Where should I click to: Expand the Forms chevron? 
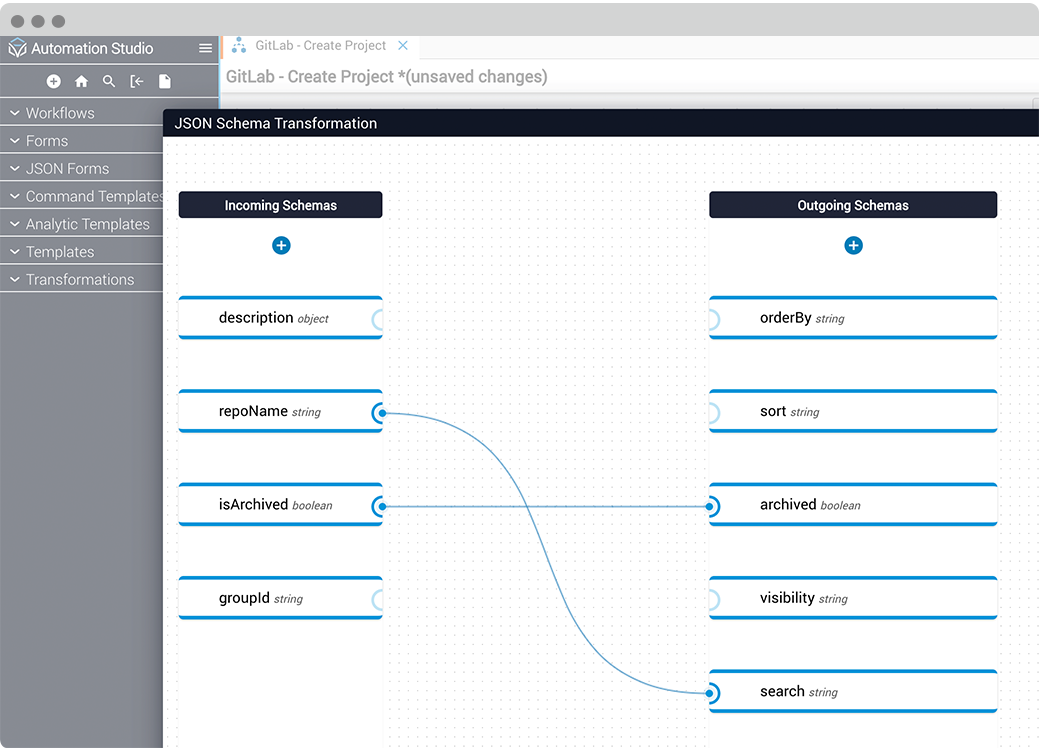(x=14, y=141)
